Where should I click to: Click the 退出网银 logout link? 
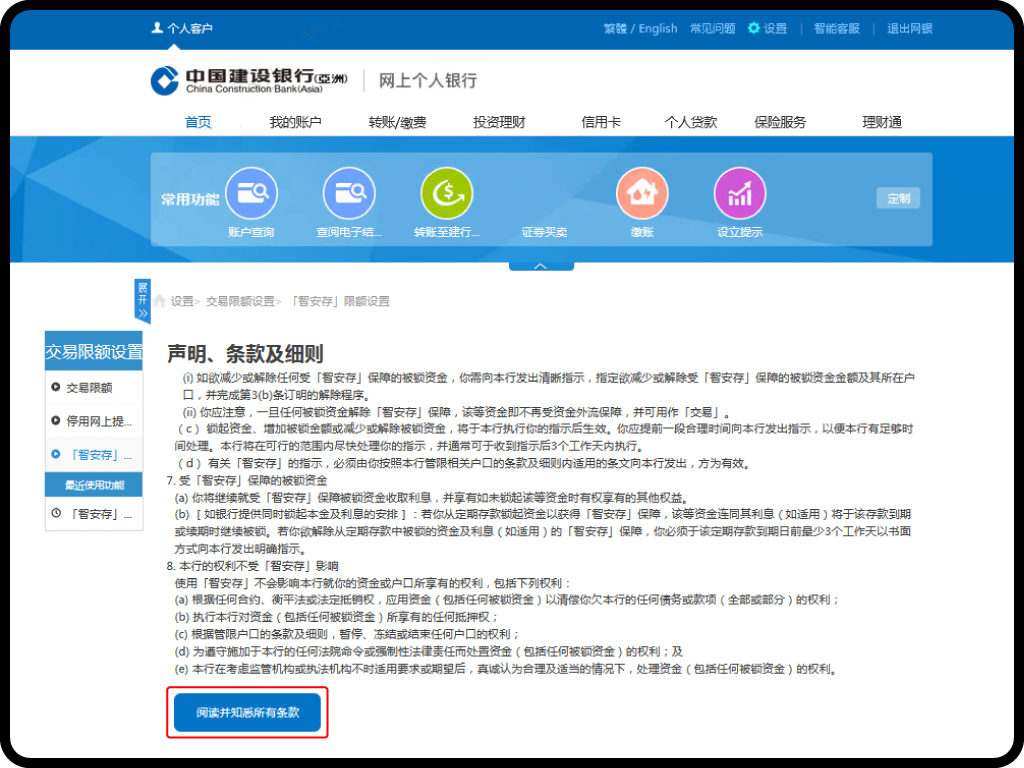(909, 28)
